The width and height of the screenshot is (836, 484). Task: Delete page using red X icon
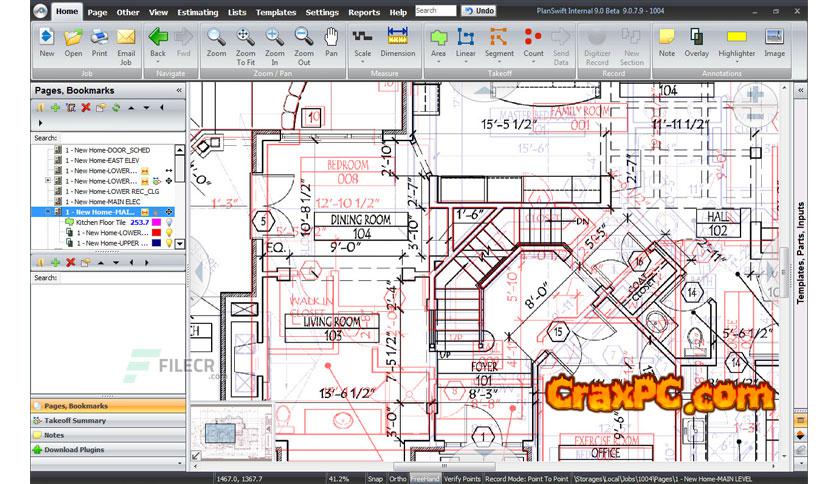[86, 107]
